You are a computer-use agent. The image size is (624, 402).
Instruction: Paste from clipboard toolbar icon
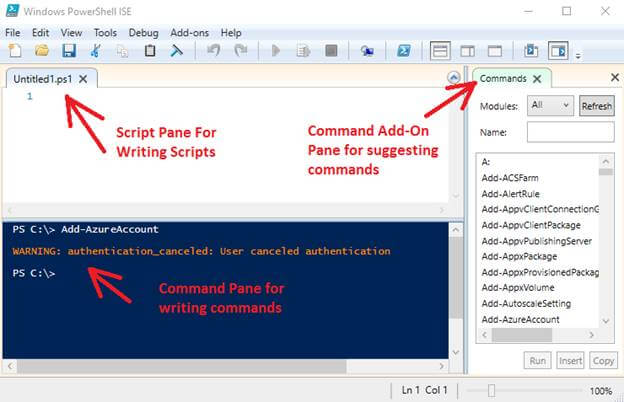click(150, 51)
